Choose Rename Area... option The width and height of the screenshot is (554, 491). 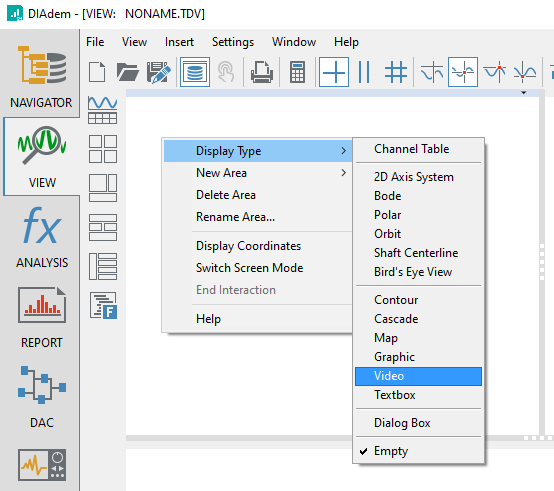(x=258, y=217)
